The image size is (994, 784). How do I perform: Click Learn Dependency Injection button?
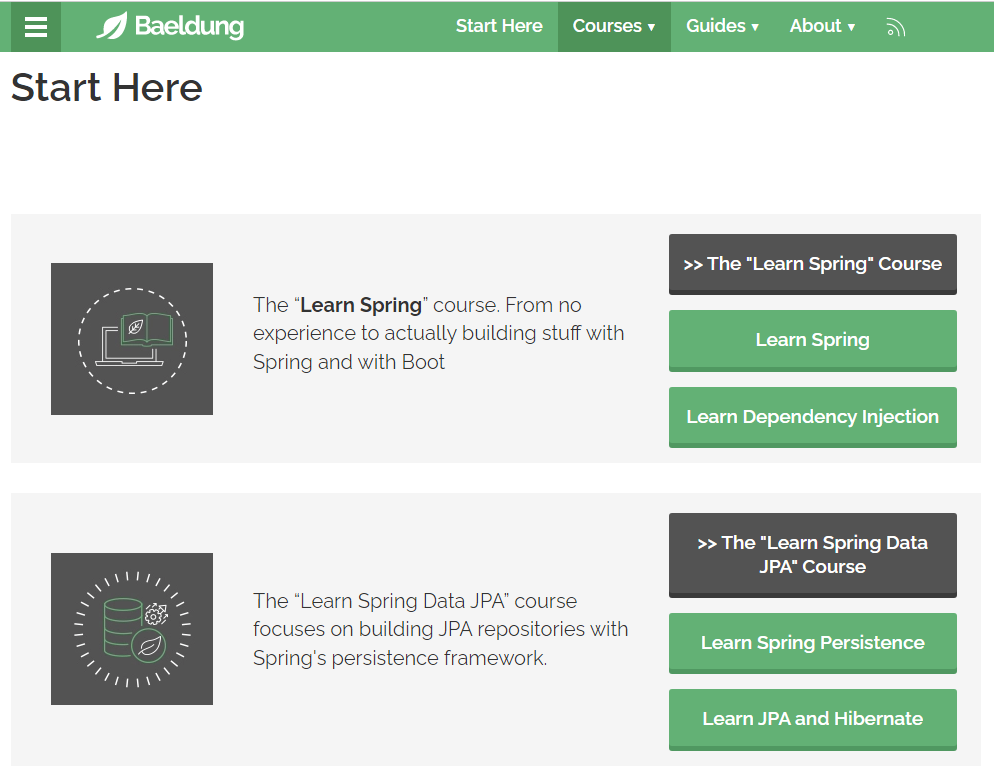coord(813,417)
